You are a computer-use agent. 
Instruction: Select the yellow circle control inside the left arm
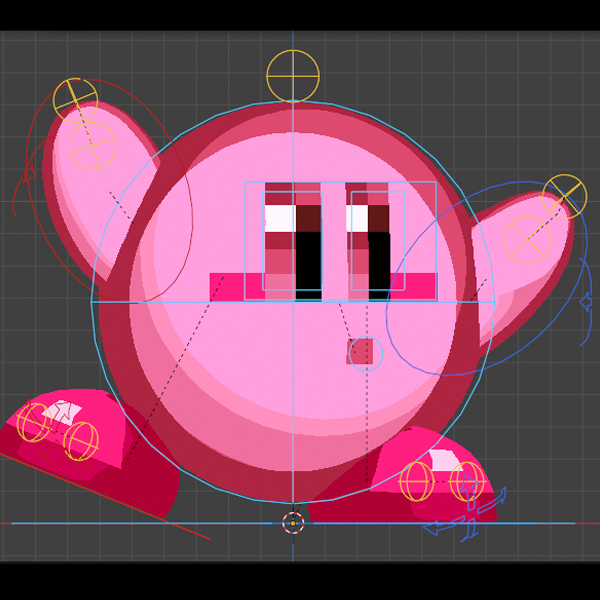pyautogui.click(x=92, y=145)
